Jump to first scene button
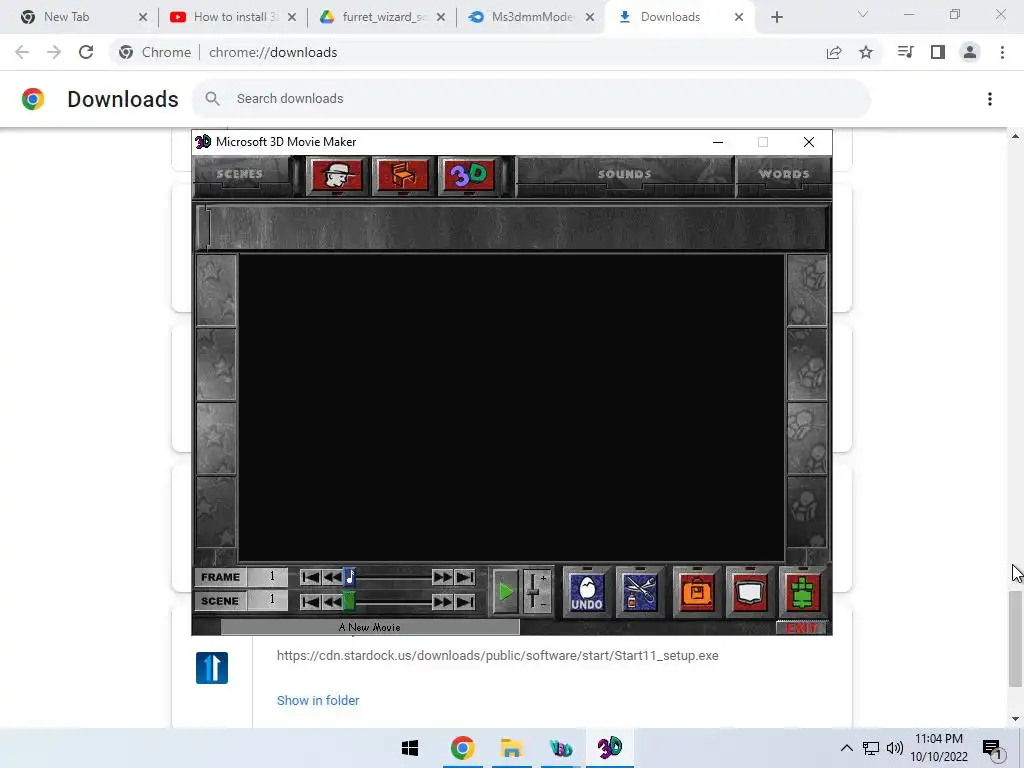Image resolution: width=1024 pixels, height=768 pixels. [310, 601]
